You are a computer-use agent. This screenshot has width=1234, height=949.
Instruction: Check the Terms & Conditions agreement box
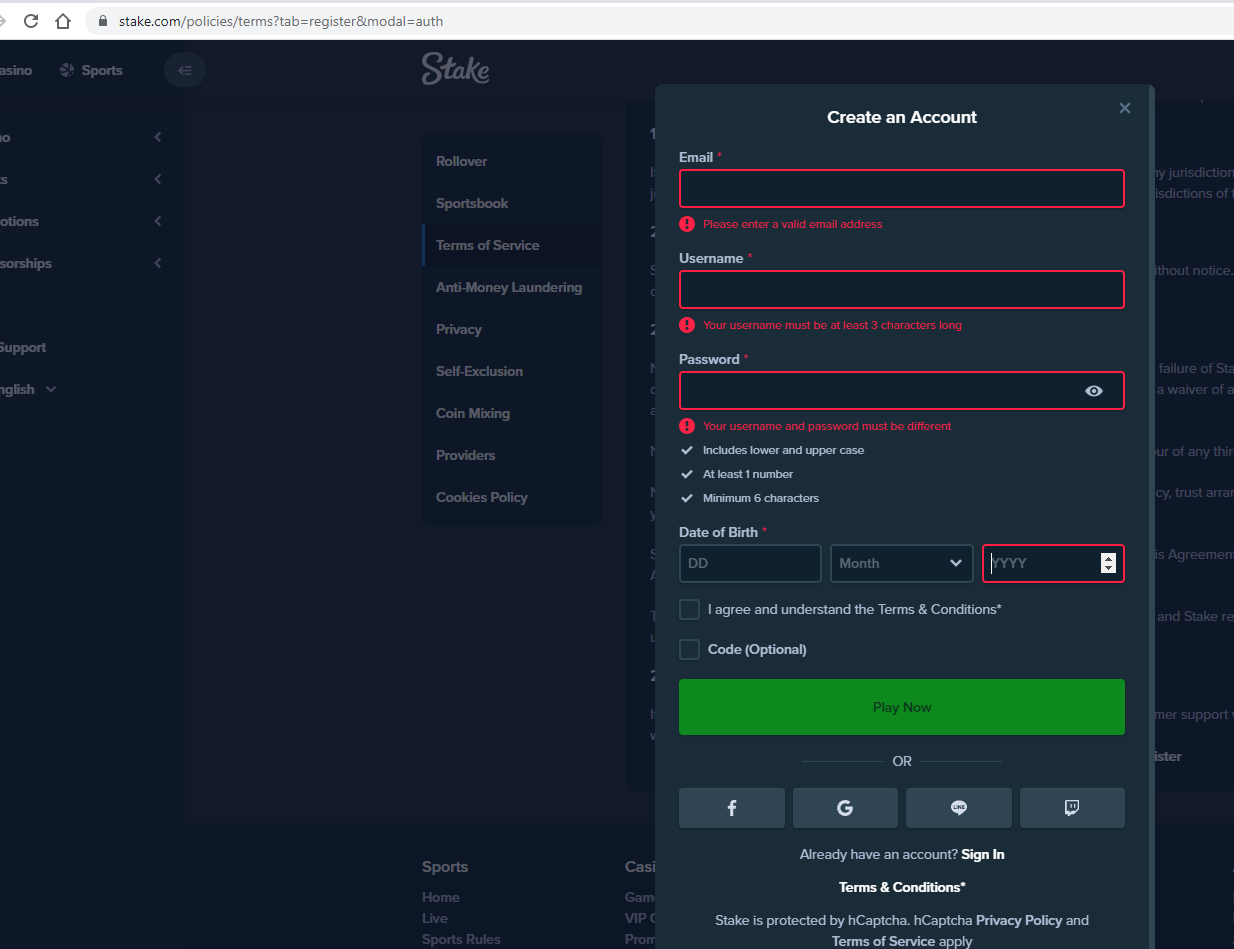pyautogui.click(x=689, y=609)
